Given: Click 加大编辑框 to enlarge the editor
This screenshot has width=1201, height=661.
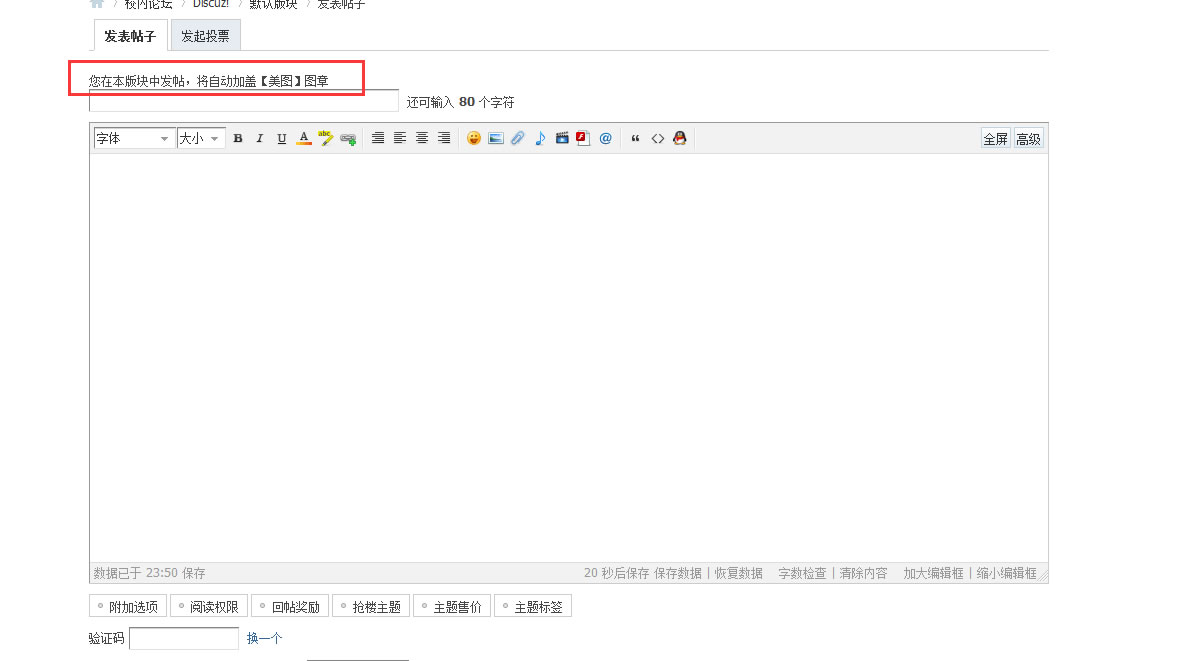Looking at the screenshot, I should [934, 573].
